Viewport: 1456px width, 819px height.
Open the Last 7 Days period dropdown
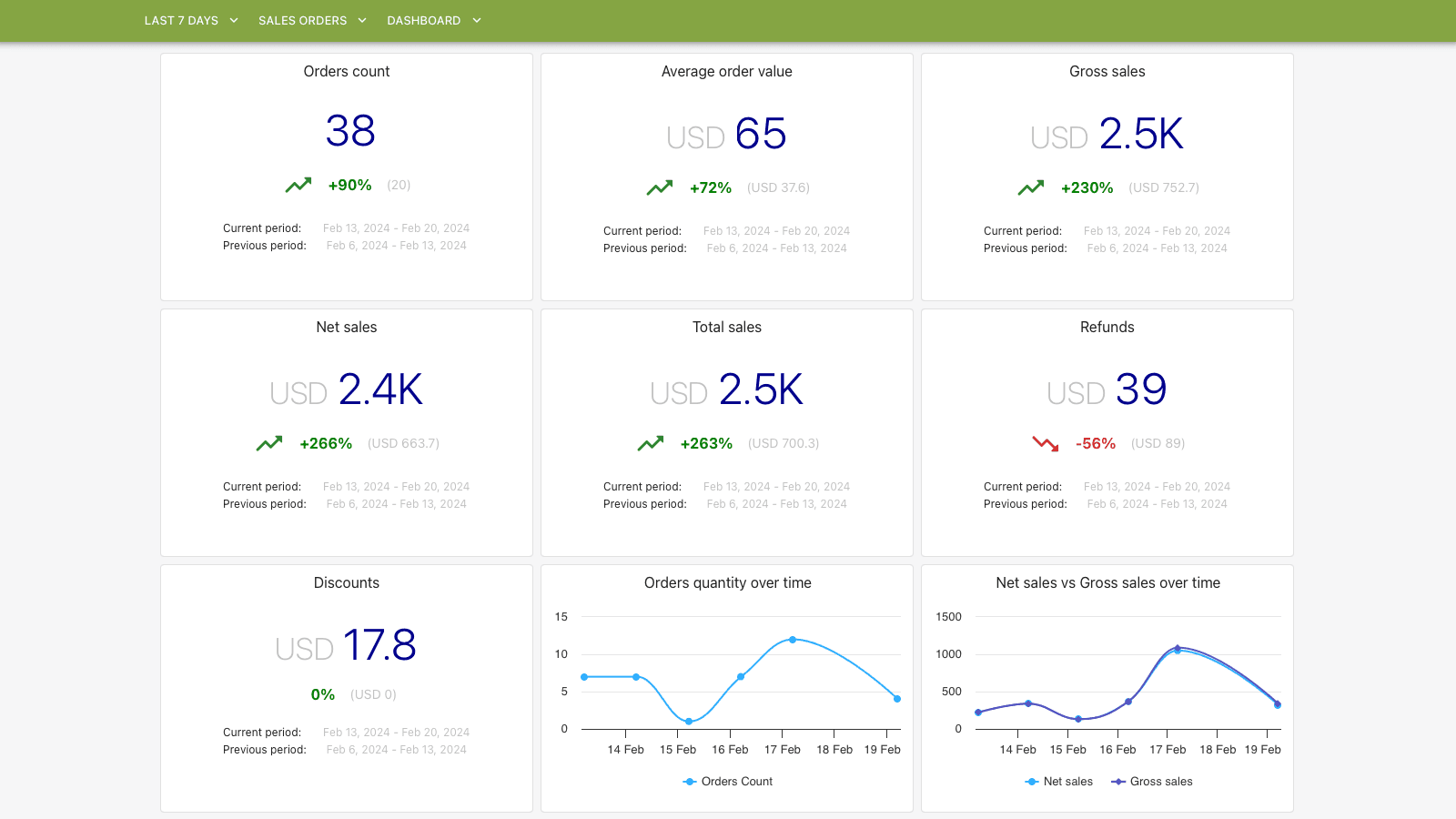tap(181, 20)
